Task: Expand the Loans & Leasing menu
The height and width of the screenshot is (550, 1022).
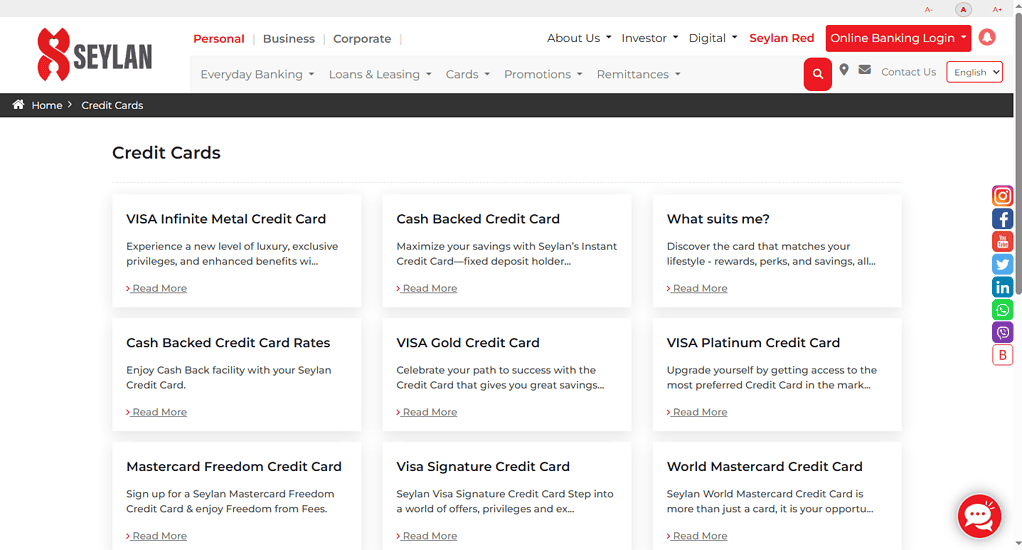Action: click(380, 74)
